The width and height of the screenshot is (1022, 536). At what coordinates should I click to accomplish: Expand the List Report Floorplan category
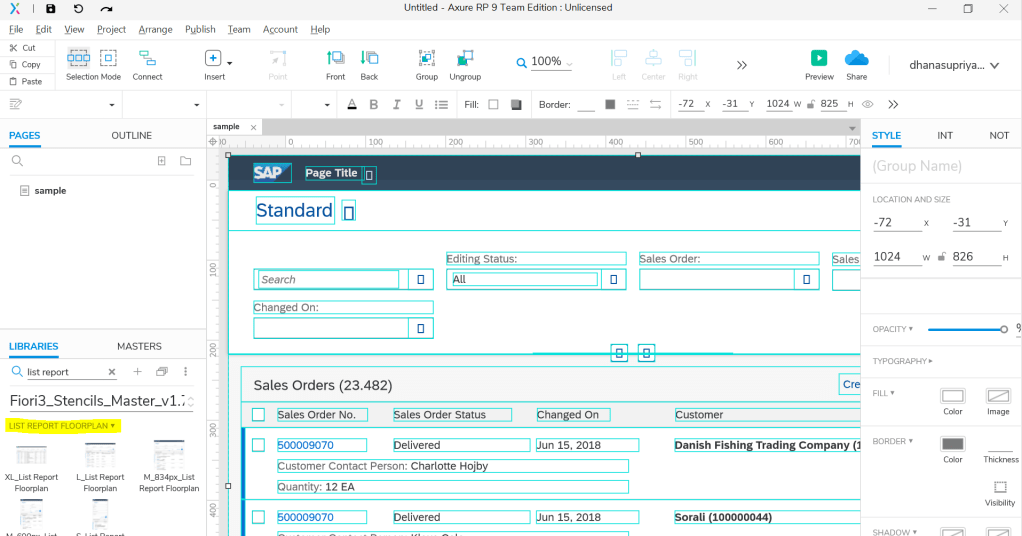62,426
